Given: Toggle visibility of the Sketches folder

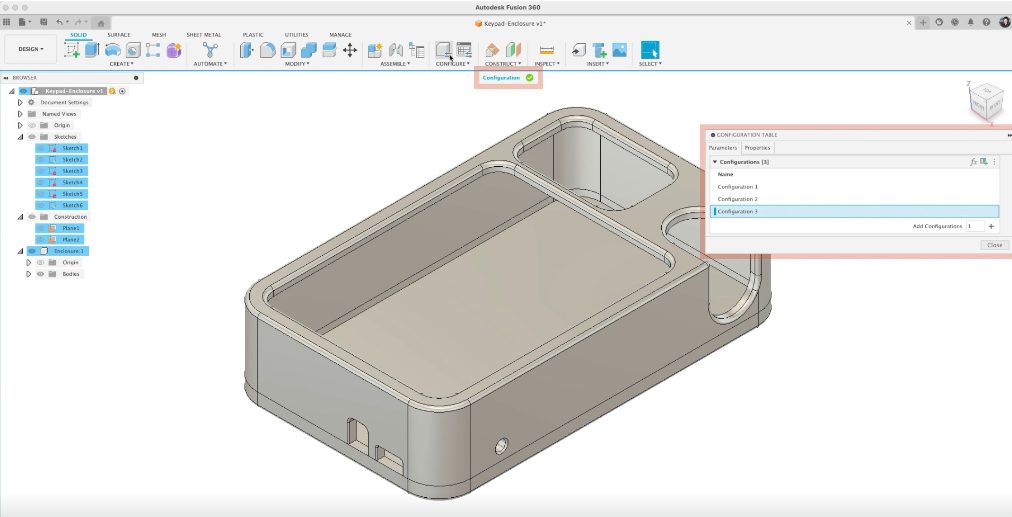Looking at the screenshot, I should tap(32, 137).
